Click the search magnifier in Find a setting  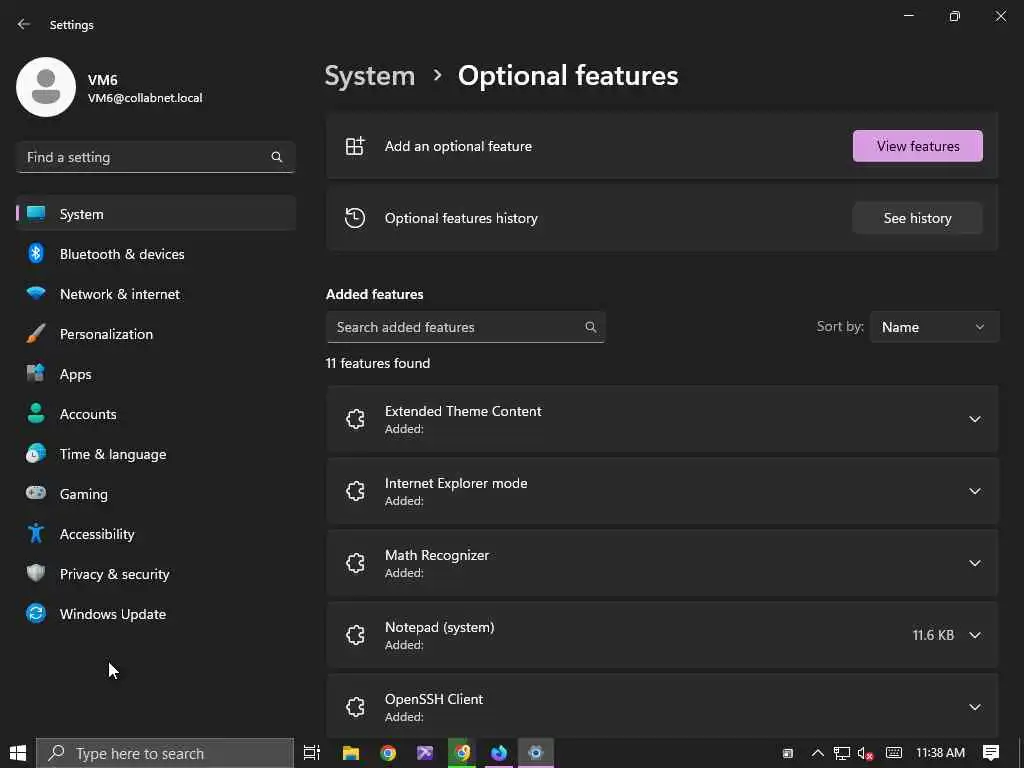pyautogui.click(x=277, y=157)
